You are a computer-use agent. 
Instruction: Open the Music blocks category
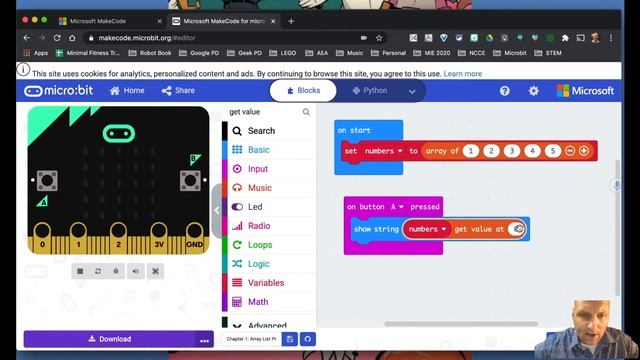[268, 188]
